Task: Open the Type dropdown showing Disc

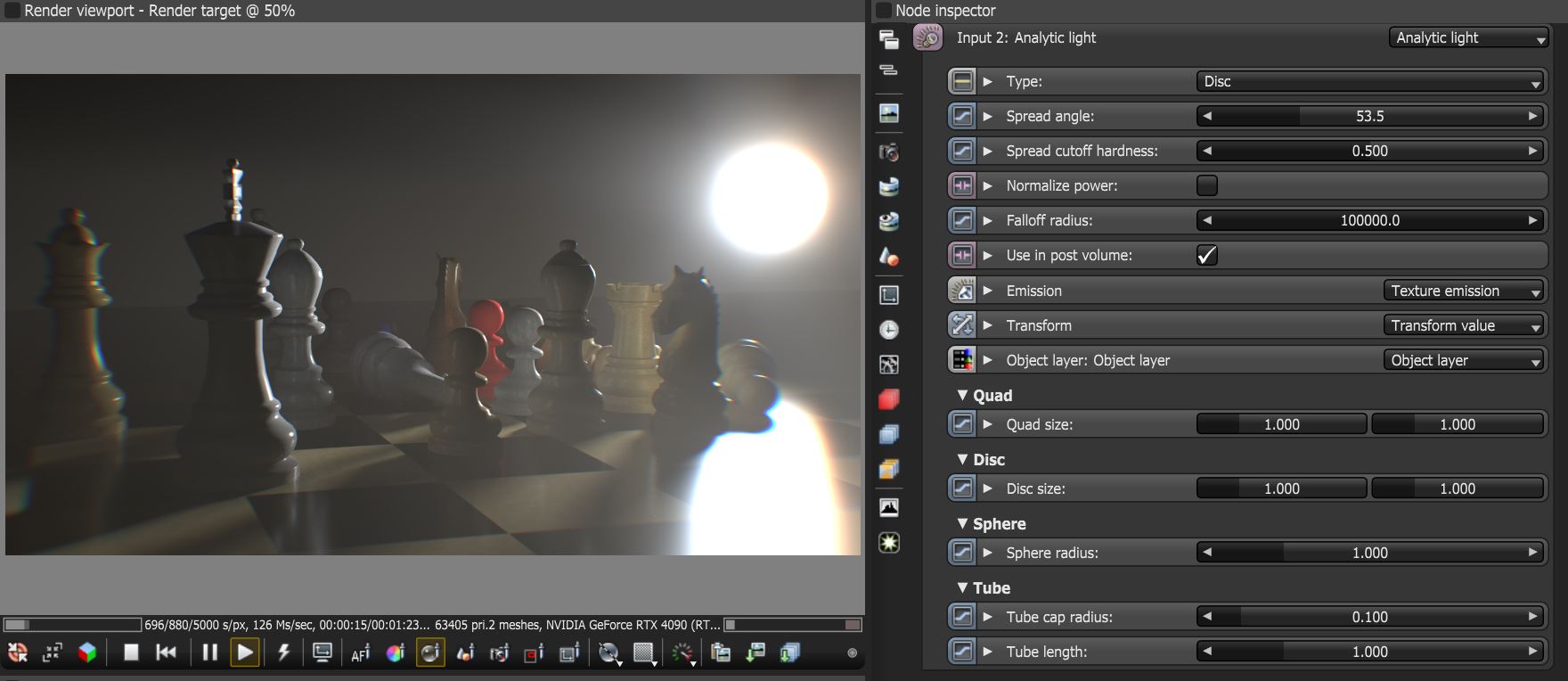Action: (1370, 81)
